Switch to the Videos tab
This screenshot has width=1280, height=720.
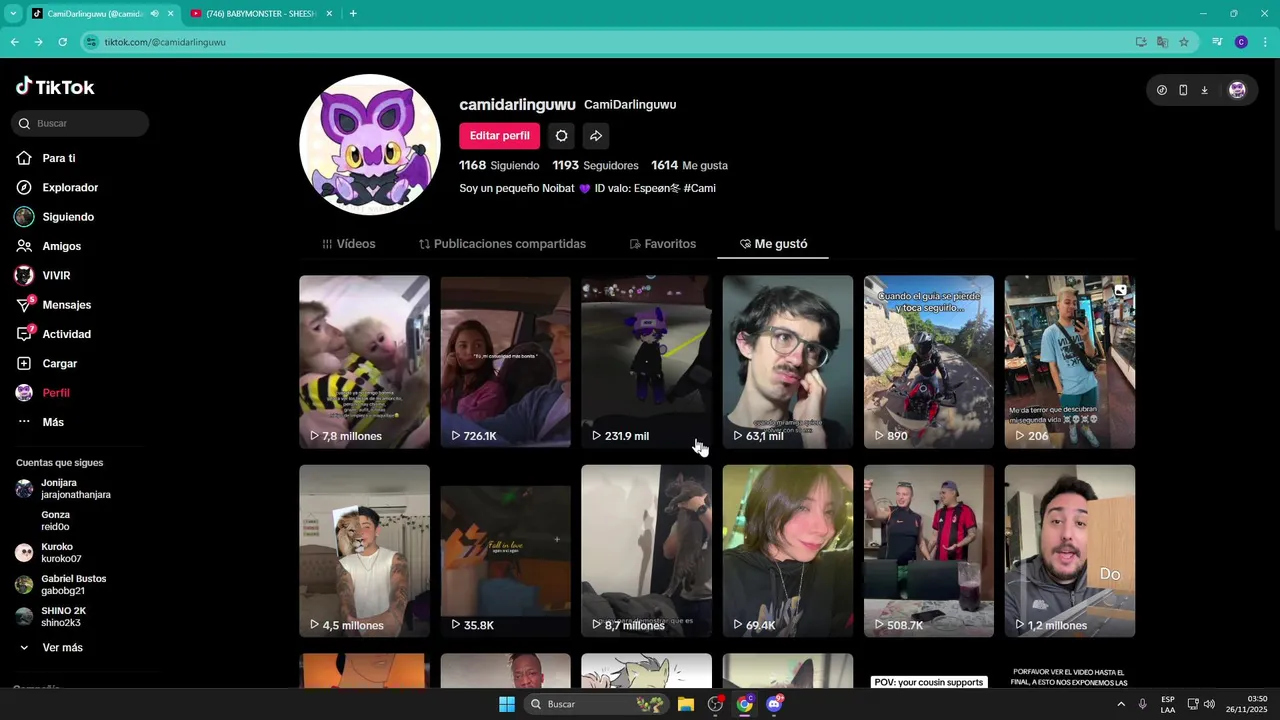click(x=348, y=244)
